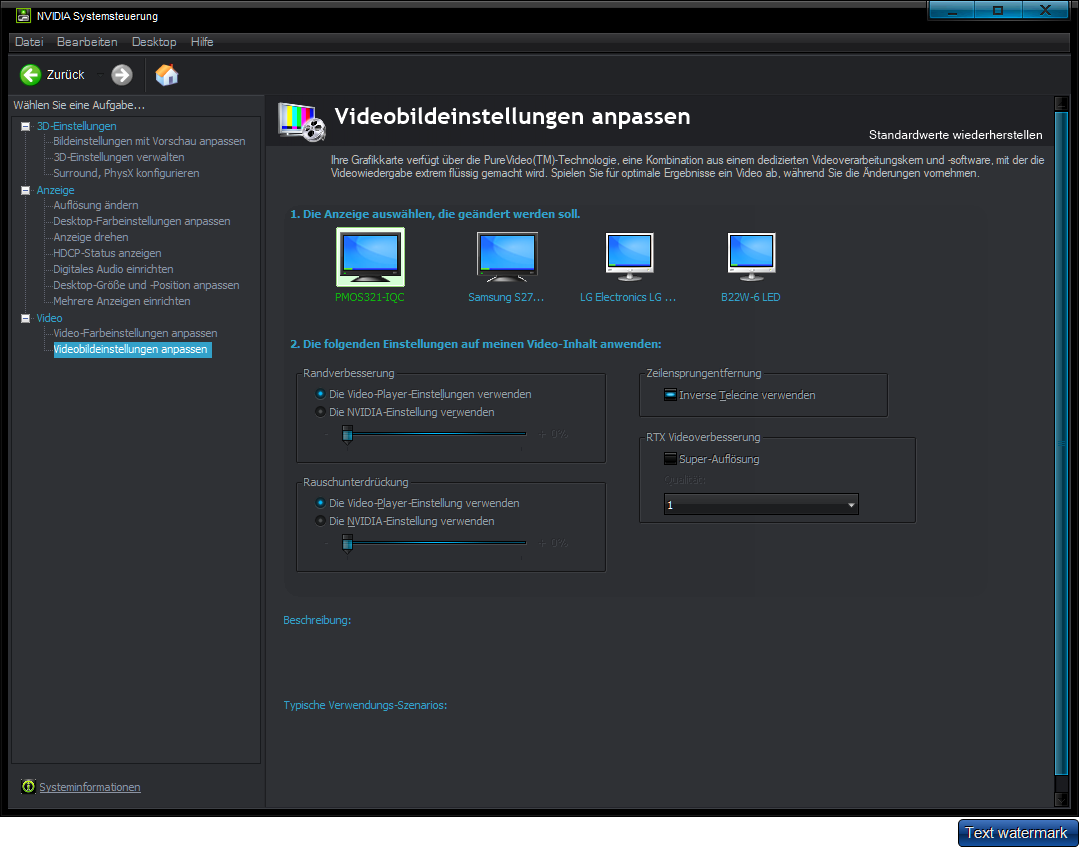Select the LG Electronics monitor icon
Viewport: 1079px width, 847px height.
[629, 257]
